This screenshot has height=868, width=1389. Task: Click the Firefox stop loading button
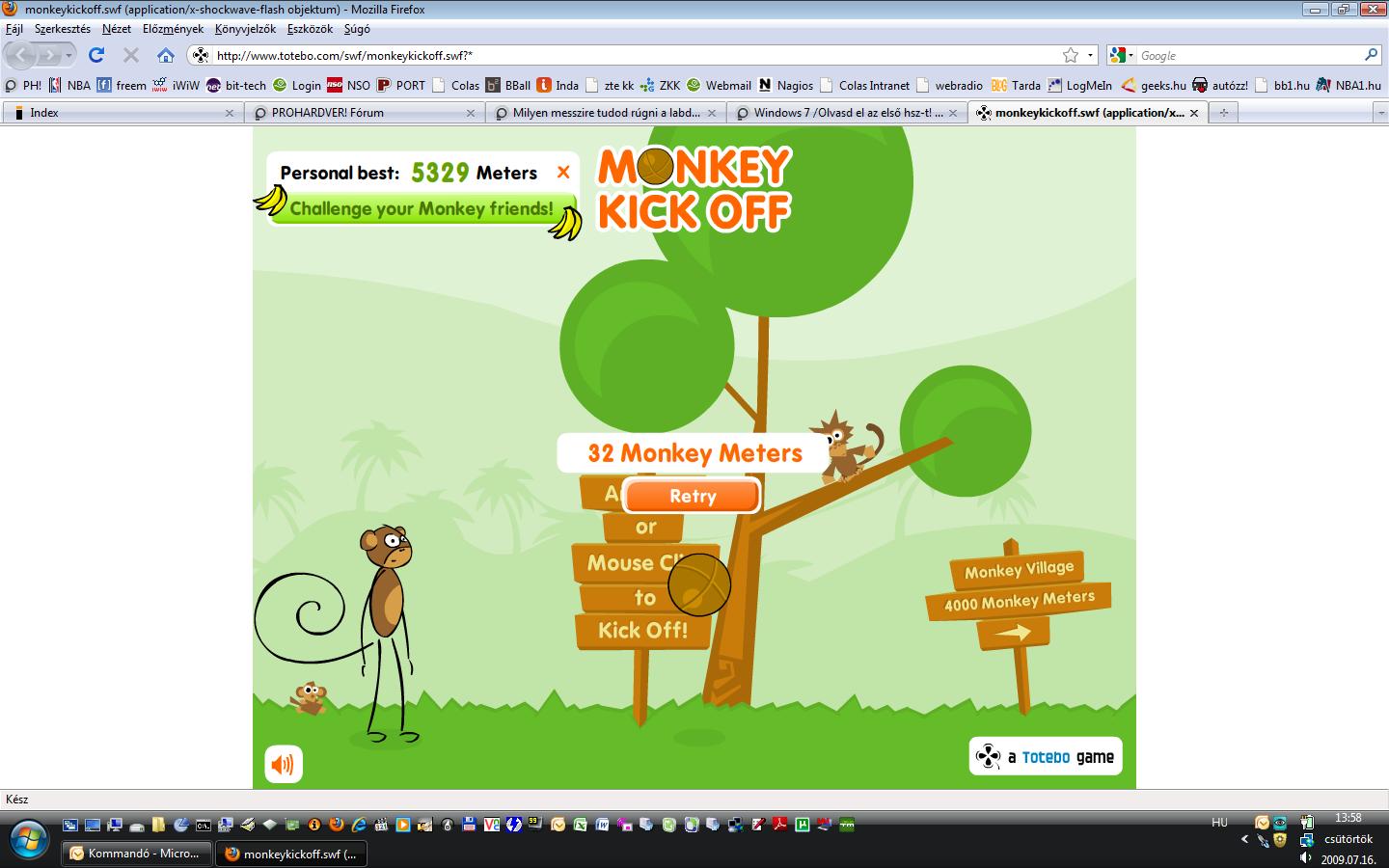(x=131, y=55)
